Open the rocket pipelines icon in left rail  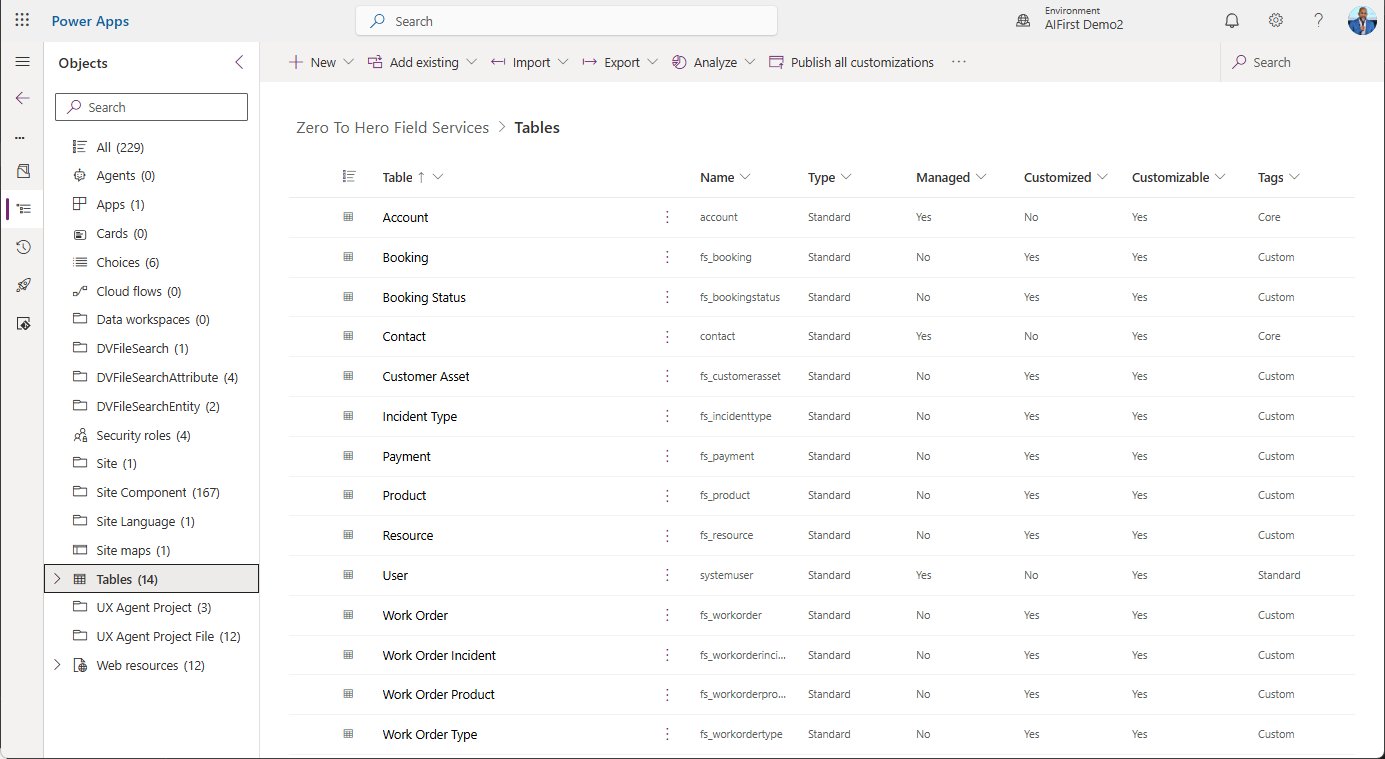[x=23, y=285]
